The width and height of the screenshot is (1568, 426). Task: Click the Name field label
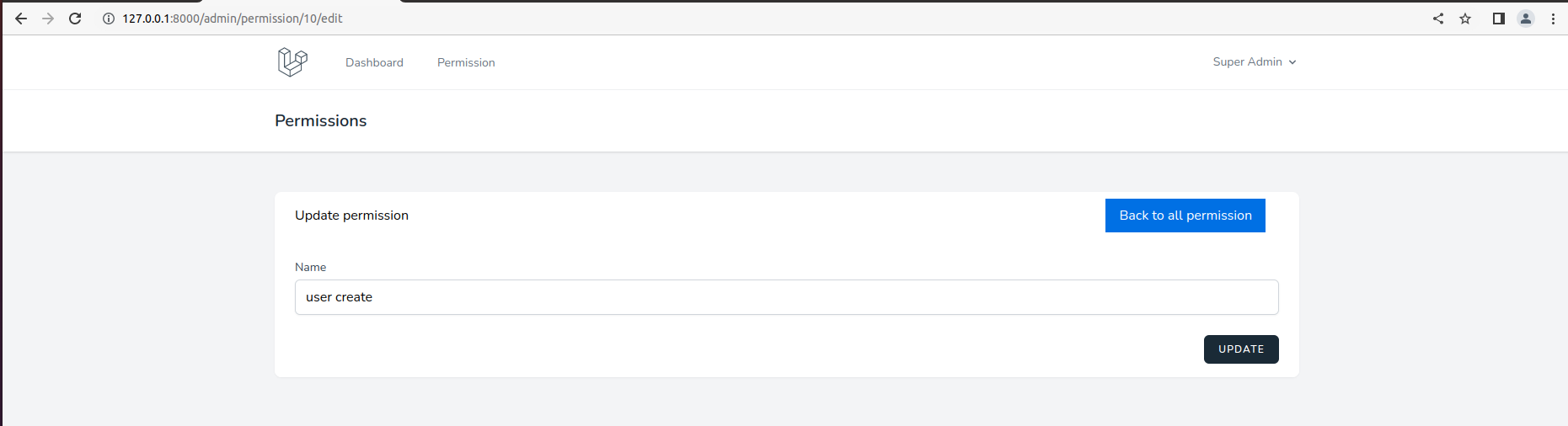[x=310, y=267]
